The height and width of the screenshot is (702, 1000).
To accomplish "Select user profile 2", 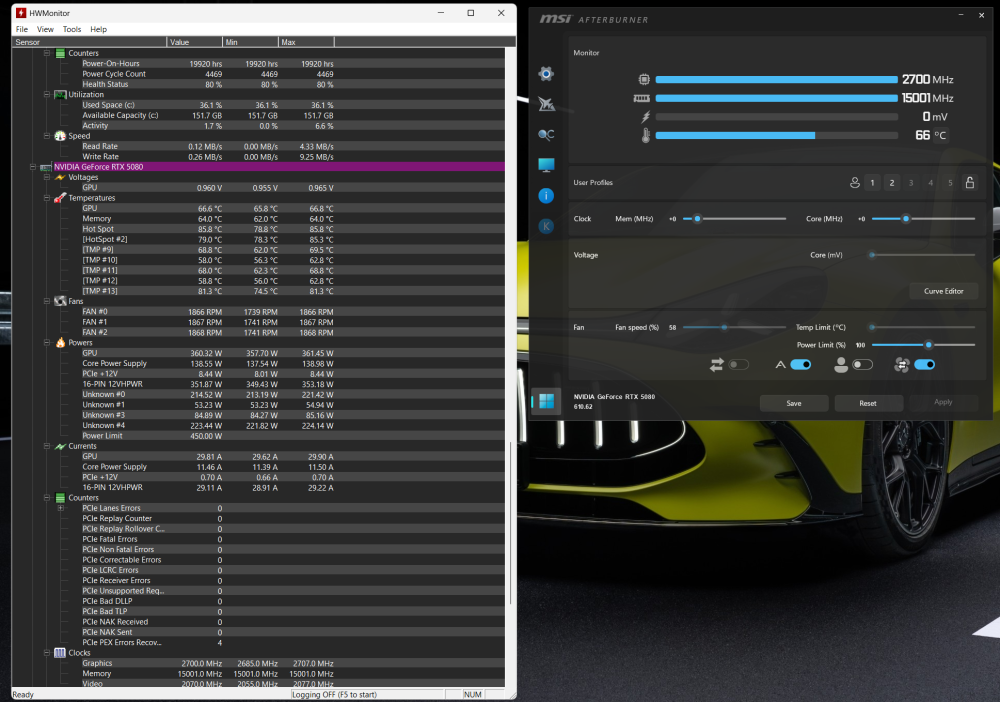I will (x=892, y=183).
